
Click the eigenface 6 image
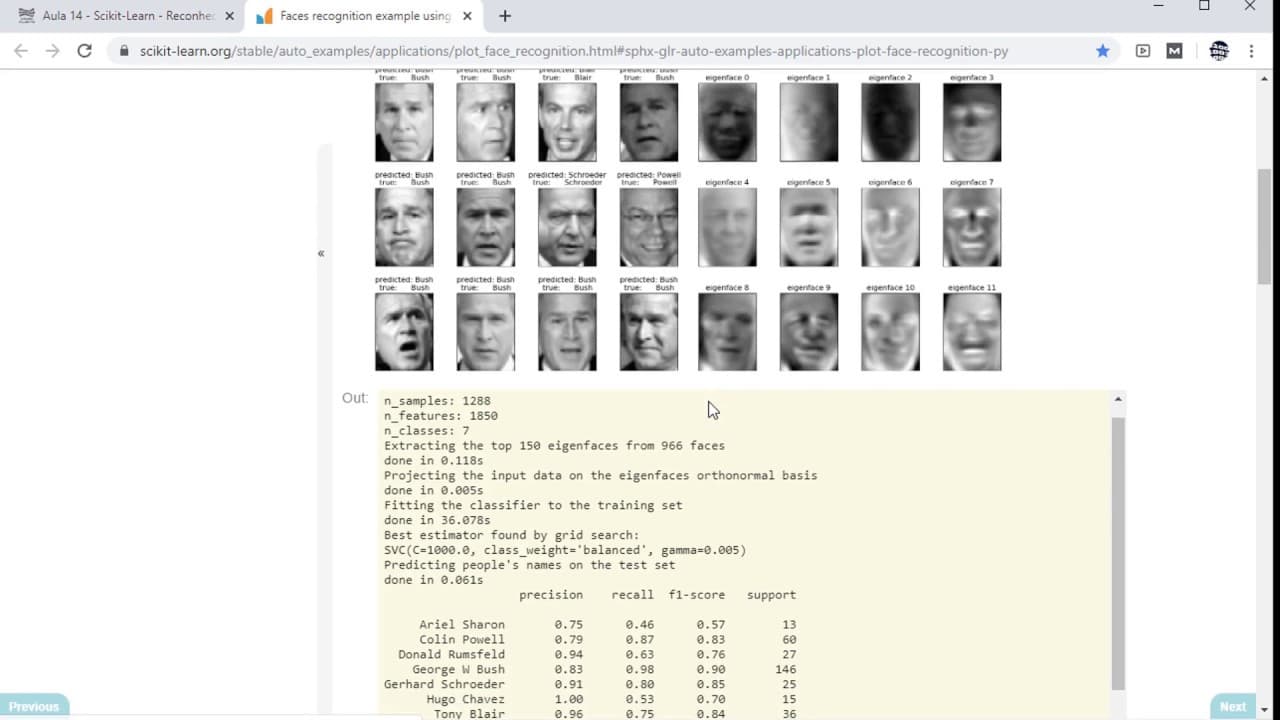(890, 227)
